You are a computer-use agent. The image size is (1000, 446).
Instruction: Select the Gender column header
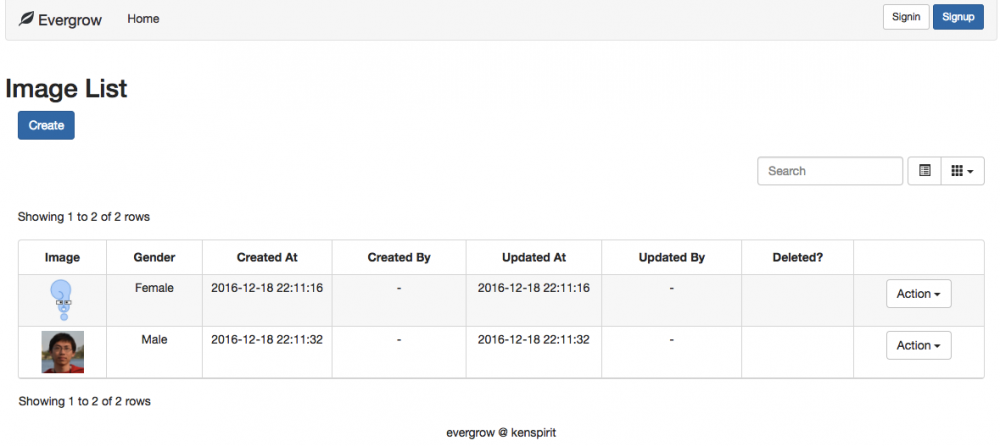pos(154,257)
